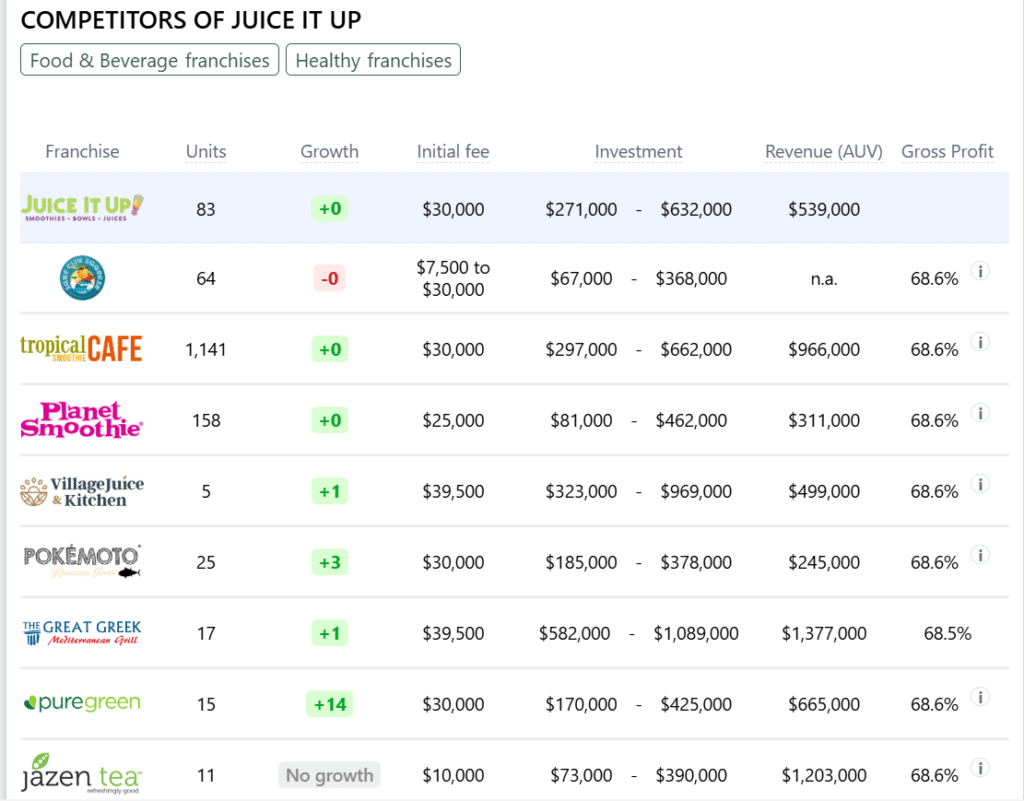Select the $311,000 revenue value
This screenshot has height=801, width=1024.
coord(824,420)
